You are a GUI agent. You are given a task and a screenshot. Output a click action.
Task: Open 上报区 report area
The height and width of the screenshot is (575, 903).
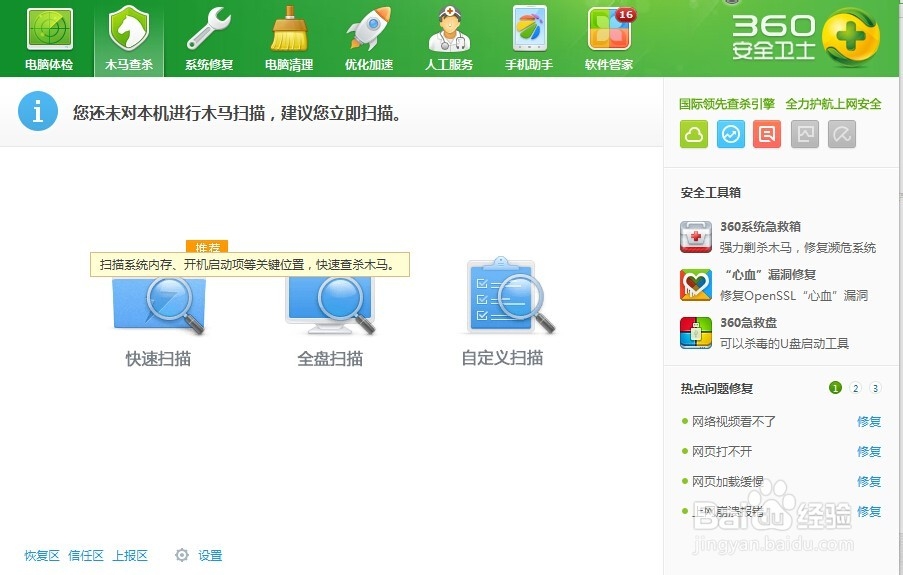(130, 555)
